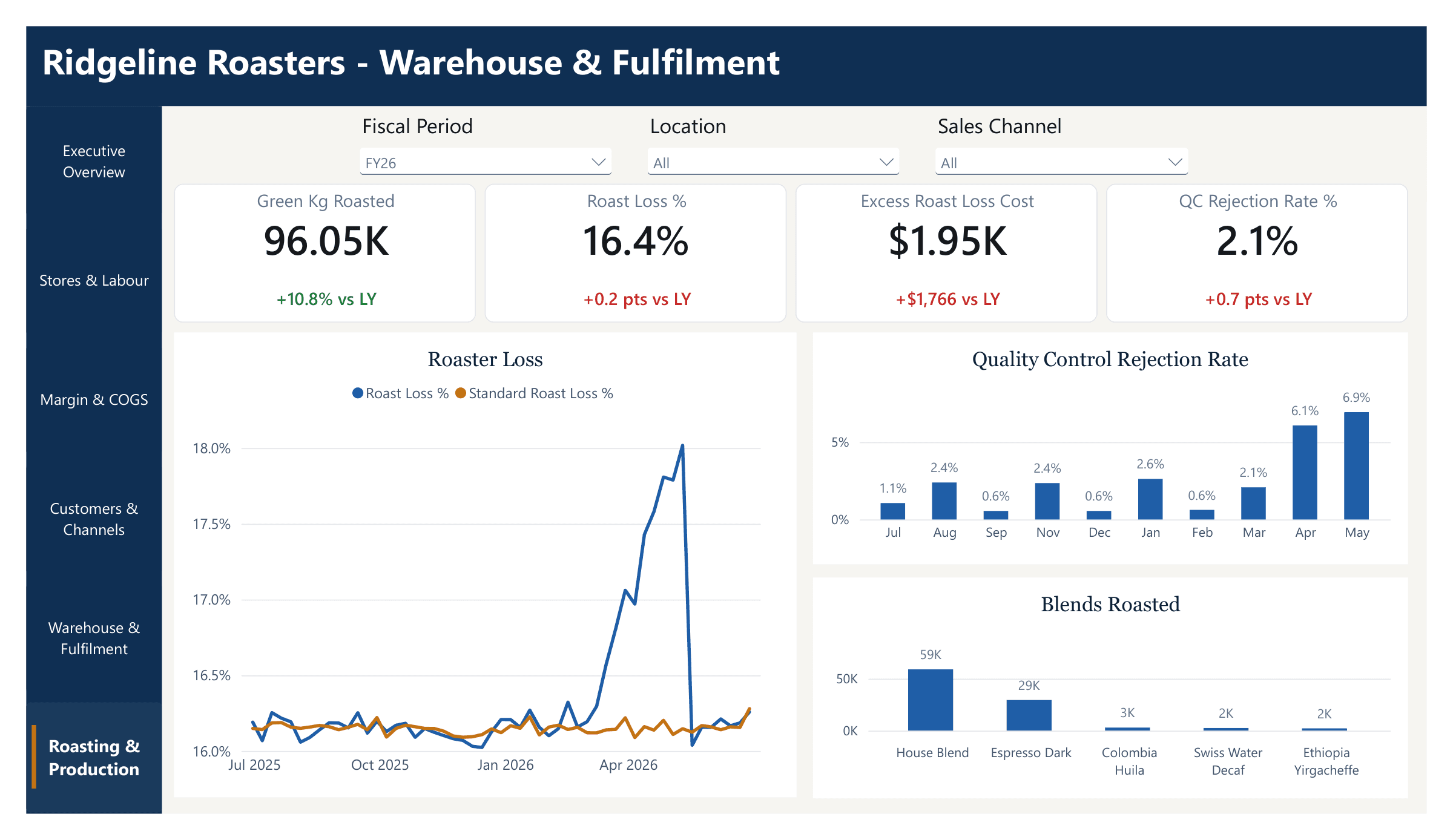
Task: Click the Quality Control Rejection Rate title
Action: [x=1110, y=359]
